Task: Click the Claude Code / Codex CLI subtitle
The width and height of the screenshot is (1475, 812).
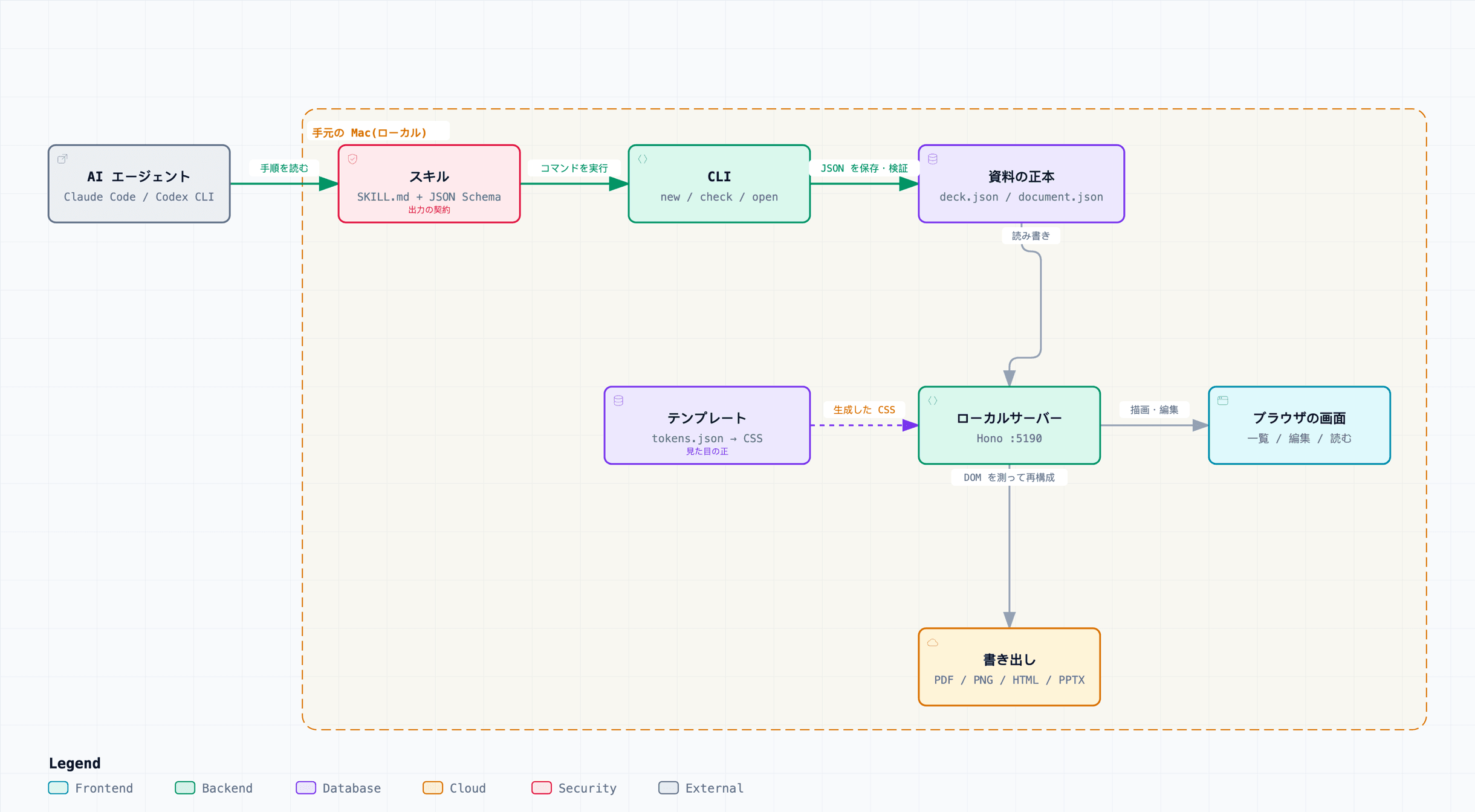Action: tap(139, 197)
